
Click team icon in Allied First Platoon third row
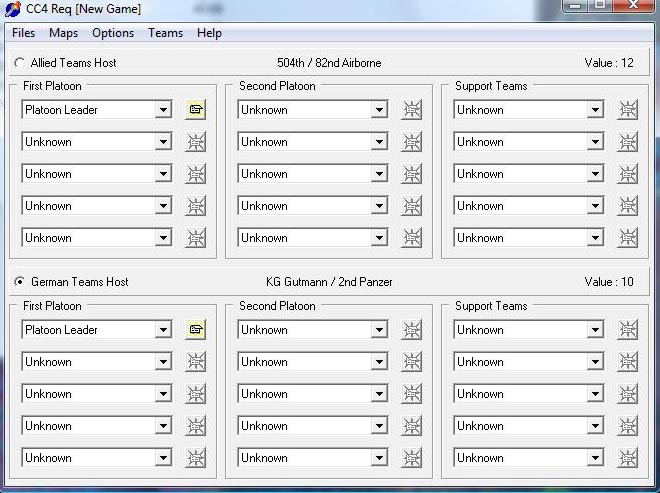pyautogui.click(x=195, y=174)
